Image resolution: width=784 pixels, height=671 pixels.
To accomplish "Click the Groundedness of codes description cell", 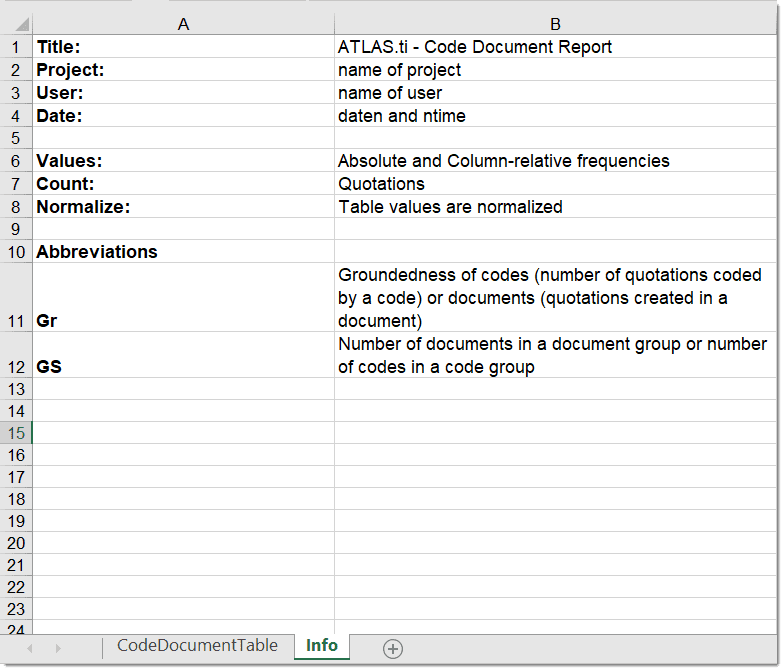I will coord(555,298).
